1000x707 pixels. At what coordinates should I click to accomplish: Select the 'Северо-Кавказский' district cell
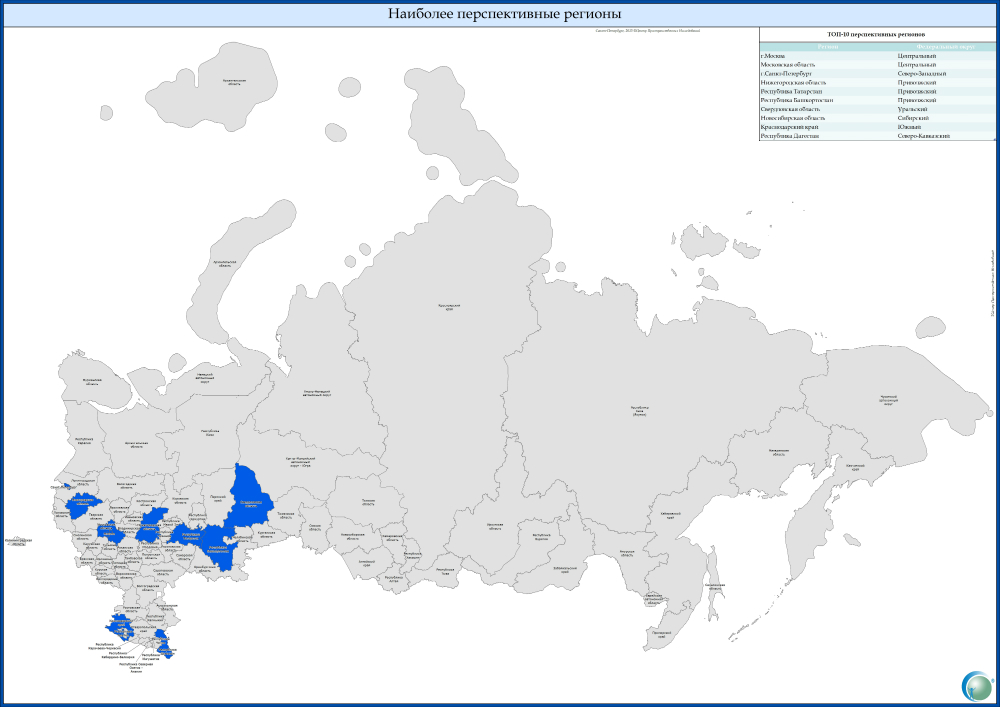tap(923, 136)
